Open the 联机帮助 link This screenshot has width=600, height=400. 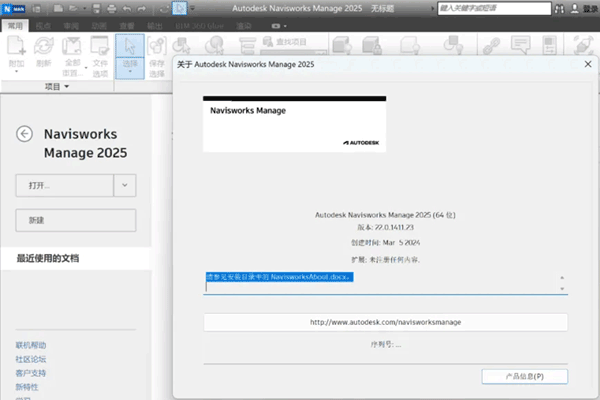31,345
